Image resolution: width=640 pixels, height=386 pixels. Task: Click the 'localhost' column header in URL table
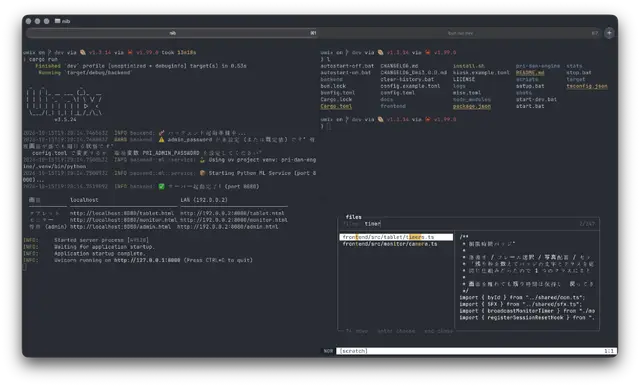tap(84, 200)
